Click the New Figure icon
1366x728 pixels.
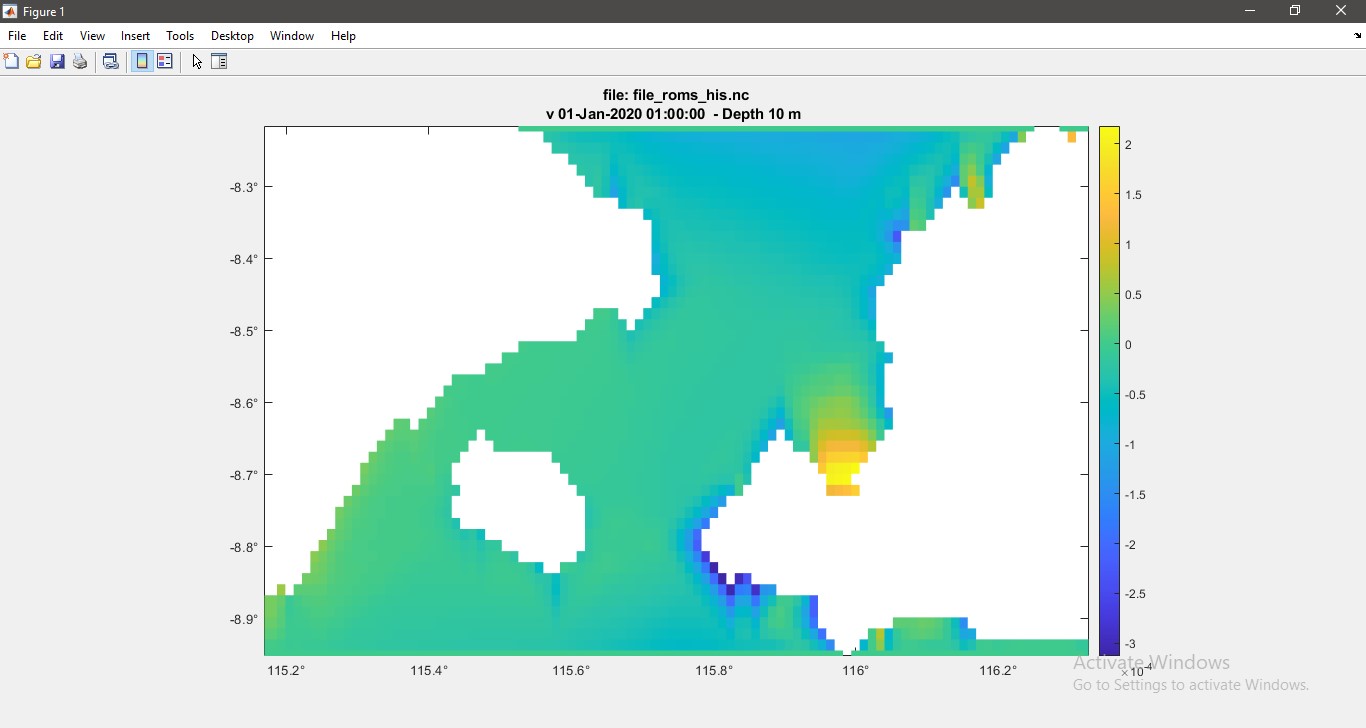[11, 62]
